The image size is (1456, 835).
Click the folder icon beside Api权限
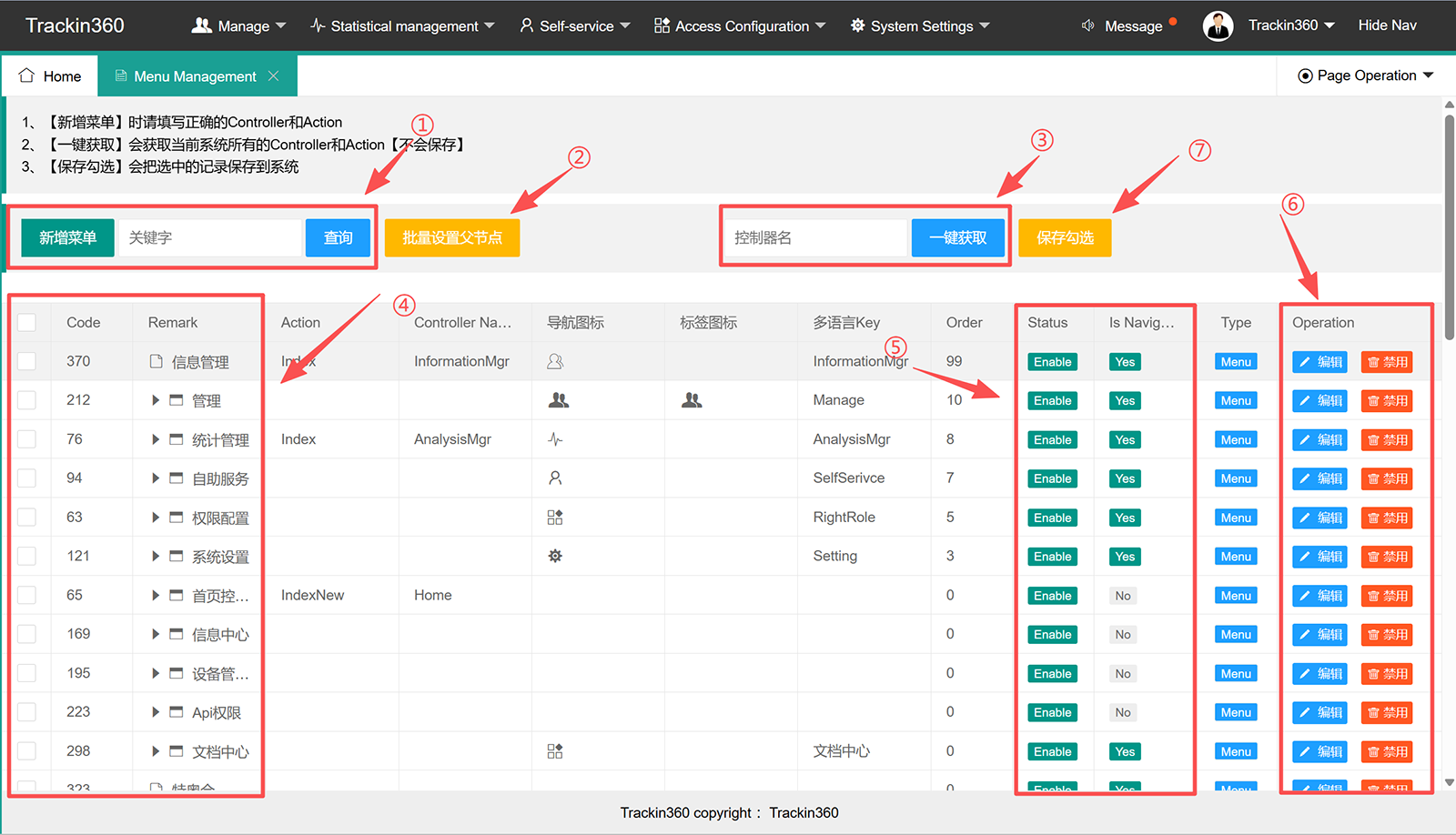tap(177, 712)
